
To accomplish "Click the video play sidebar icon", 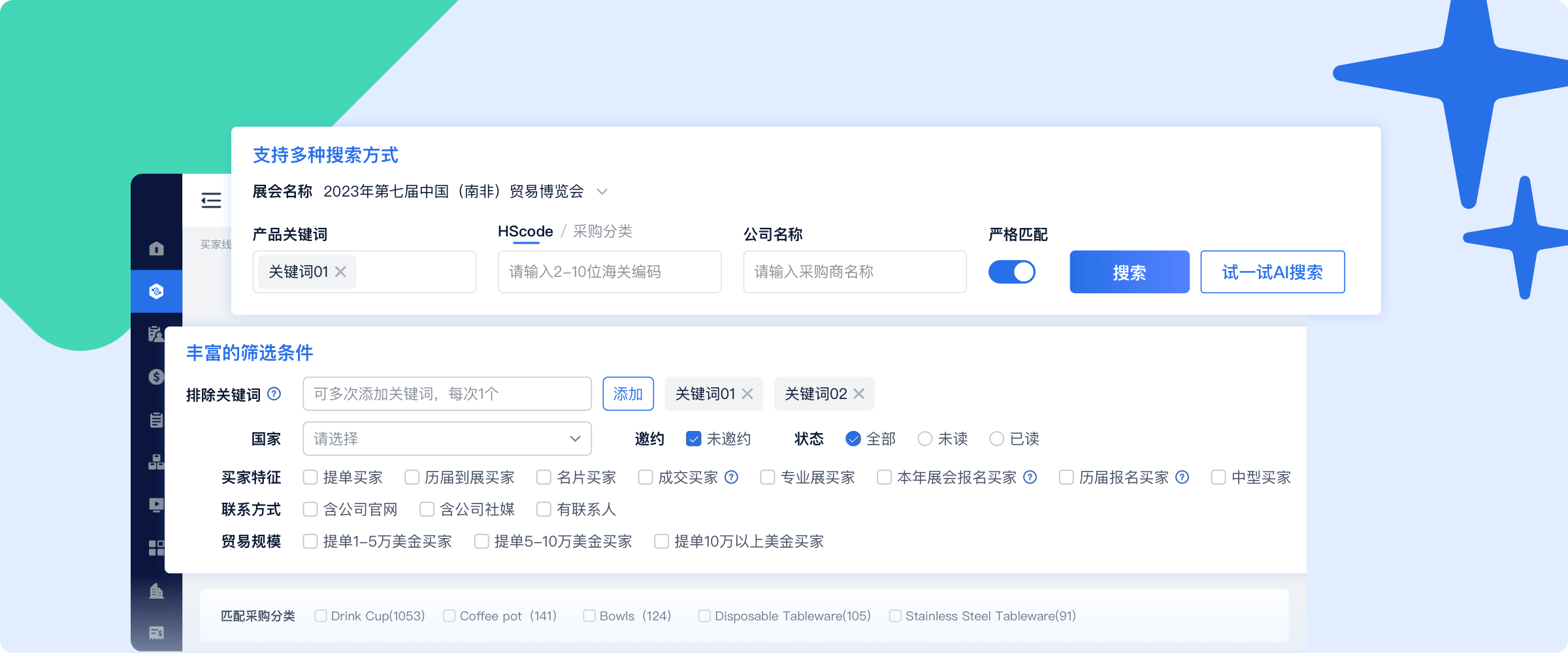I will pos(156,505).
